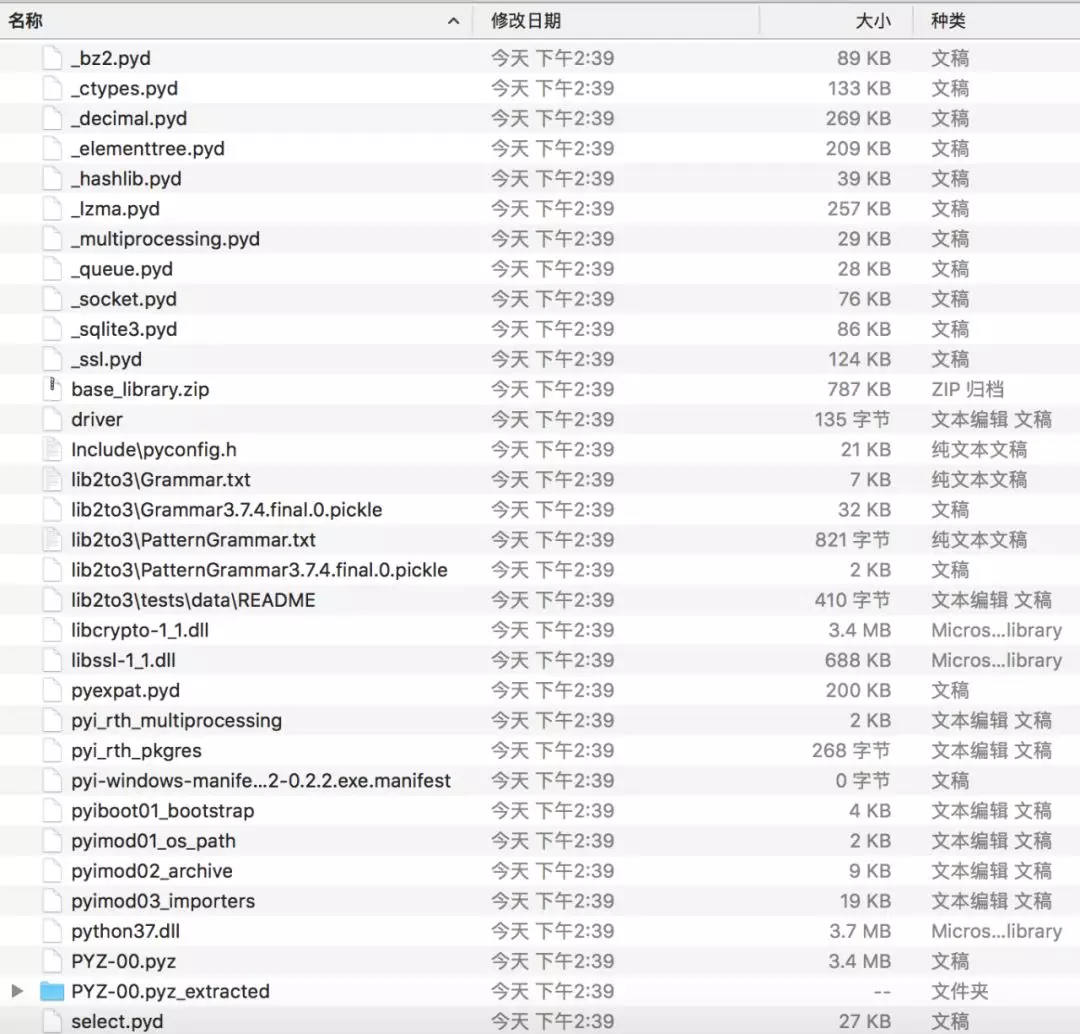This screenshot has width=1080, height=1034.
Task: Select the document icon beside lib2to3\Grammar.txt
Action: [x=50, y=479]
